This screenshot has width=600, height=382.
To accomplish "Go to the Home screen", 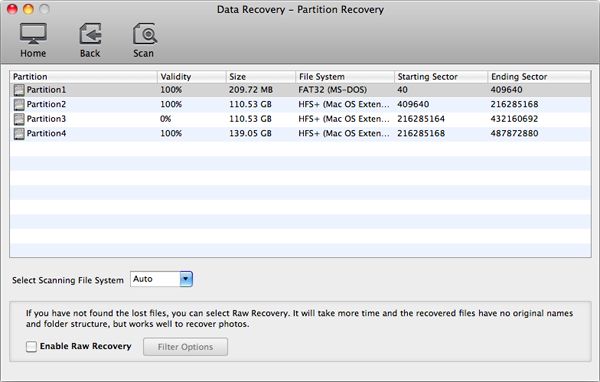I will 33,40.
